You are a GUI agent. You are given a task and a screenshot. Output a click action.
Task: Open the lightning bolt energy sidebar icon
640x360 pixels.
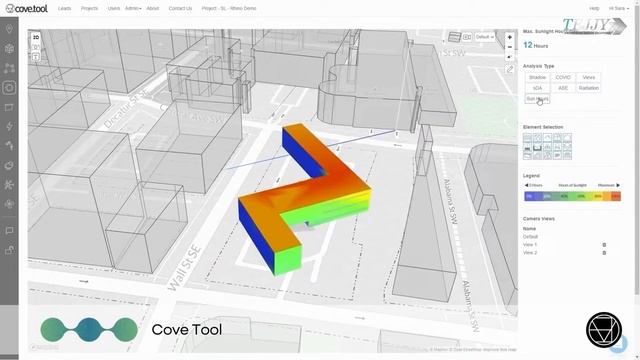click(9, 126)
